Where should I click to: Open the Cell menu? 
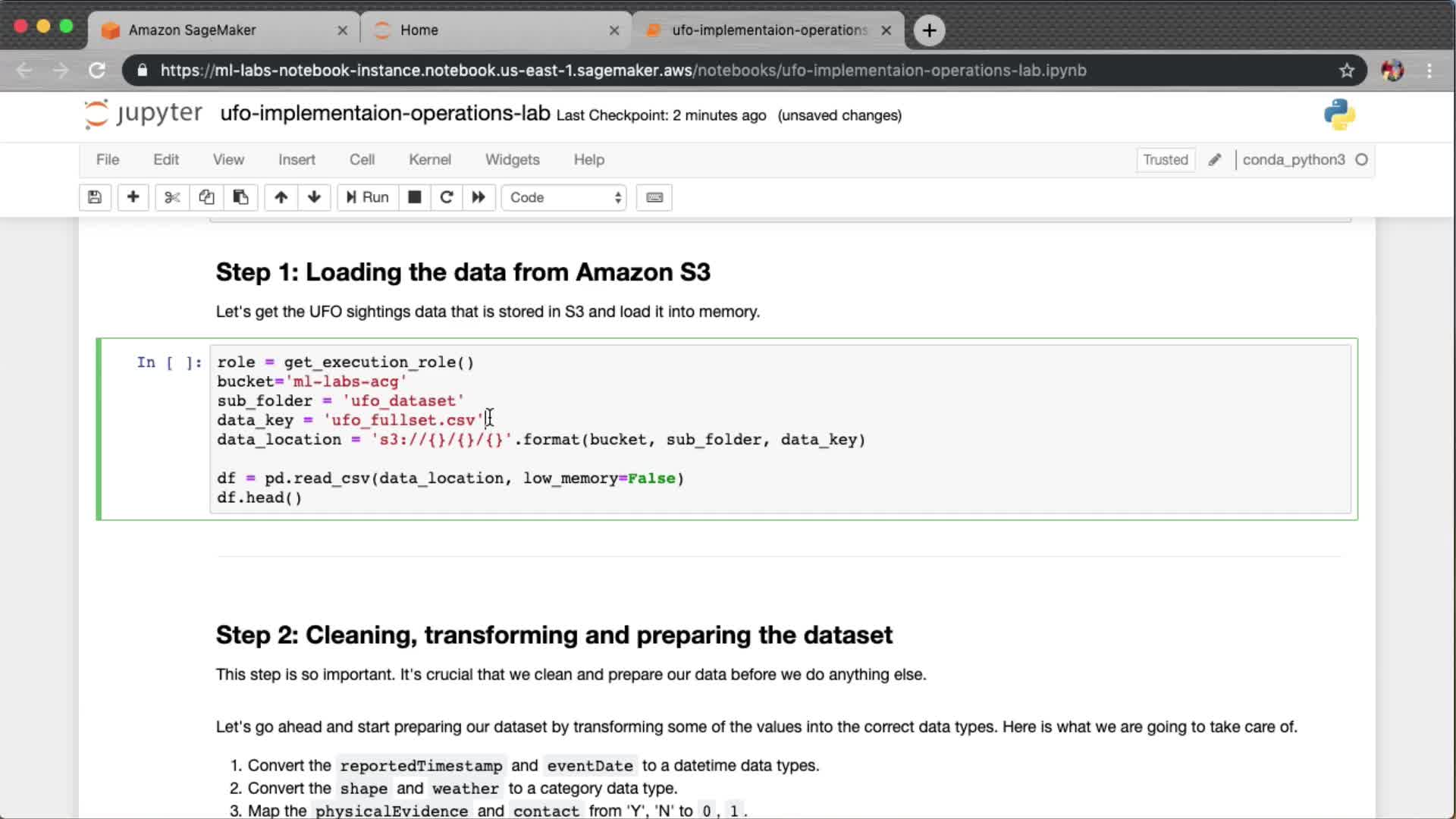pyautogui.click(x=362, y=160)
